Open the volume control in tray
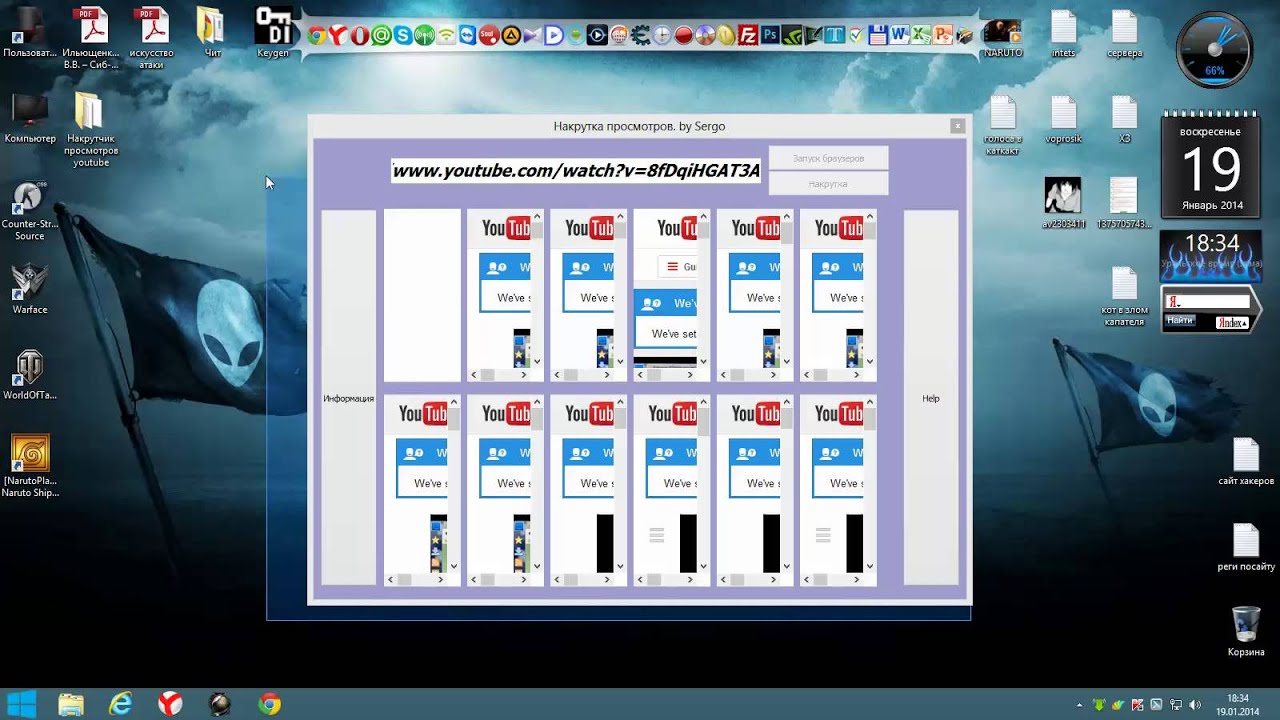 pos(1195,705)
